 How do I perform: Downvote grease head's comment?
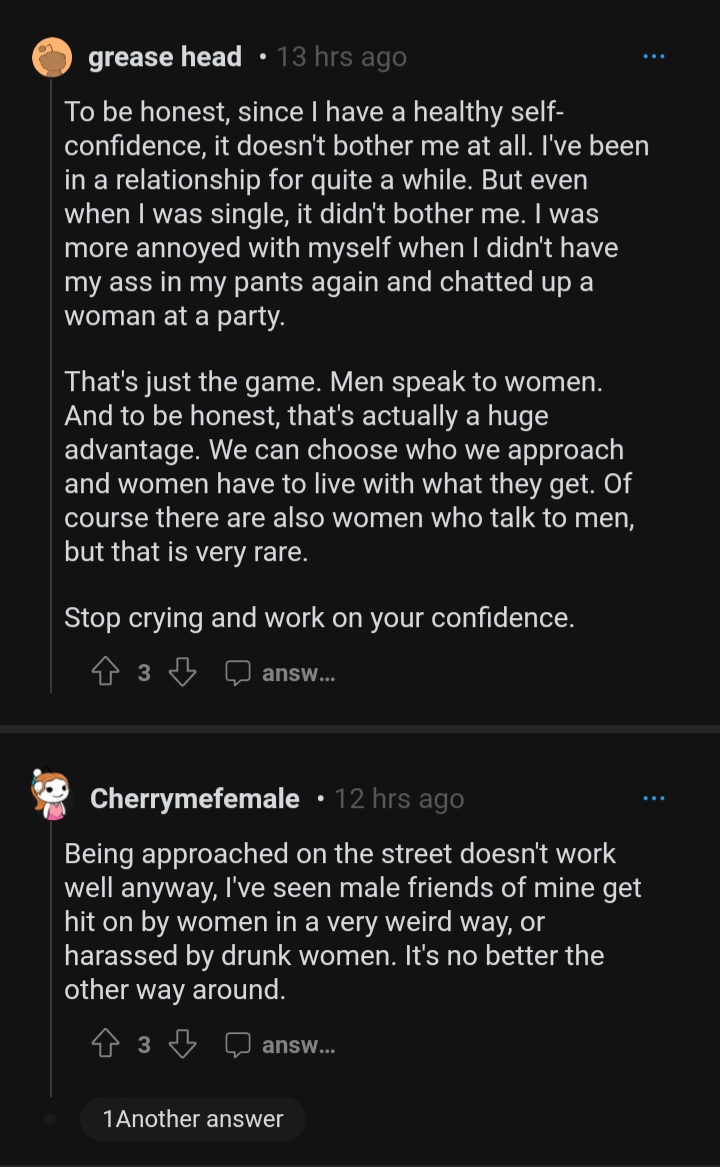(182, 671)
